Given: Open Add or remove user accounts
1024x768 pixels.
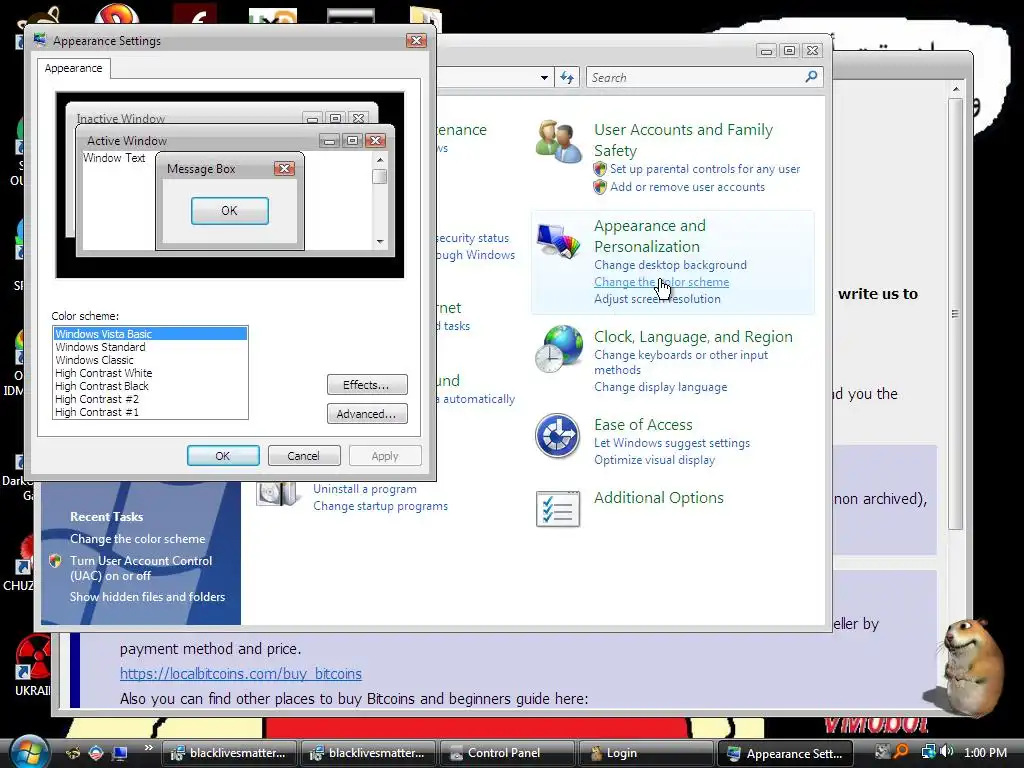Looking at the screenshot, I should 687,187.
